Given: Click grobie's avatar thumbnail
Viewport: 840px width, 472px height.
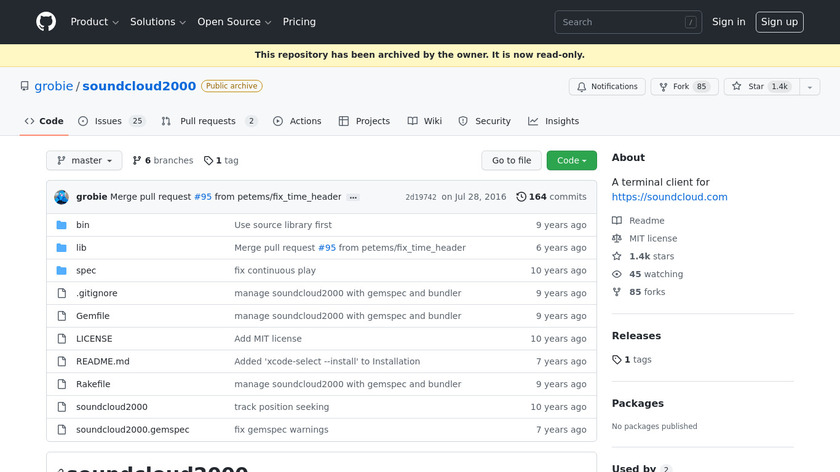Looking at the screenshot, I should point(61,197).
